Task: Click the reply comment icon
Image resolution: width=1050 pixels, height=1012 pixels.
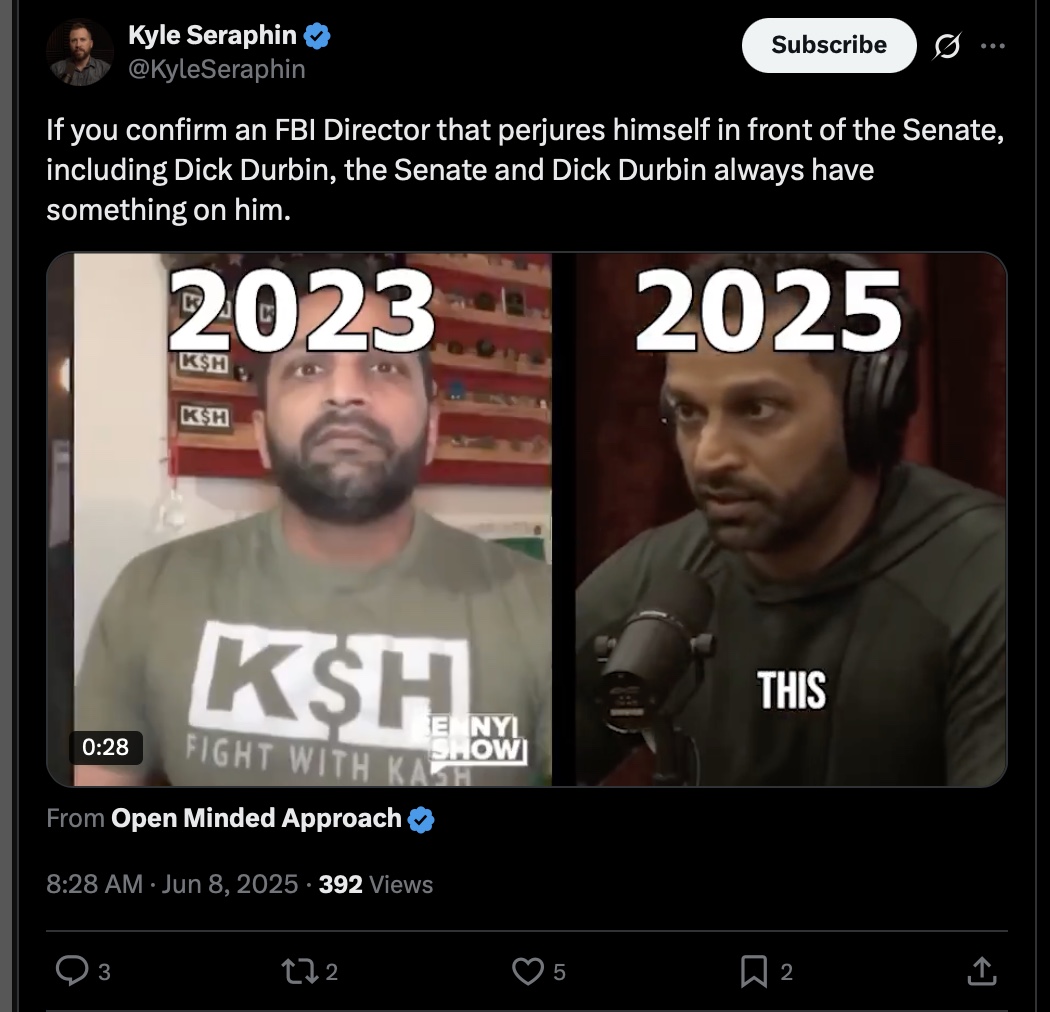Action: pyautogui.click(x=72, y=971)
